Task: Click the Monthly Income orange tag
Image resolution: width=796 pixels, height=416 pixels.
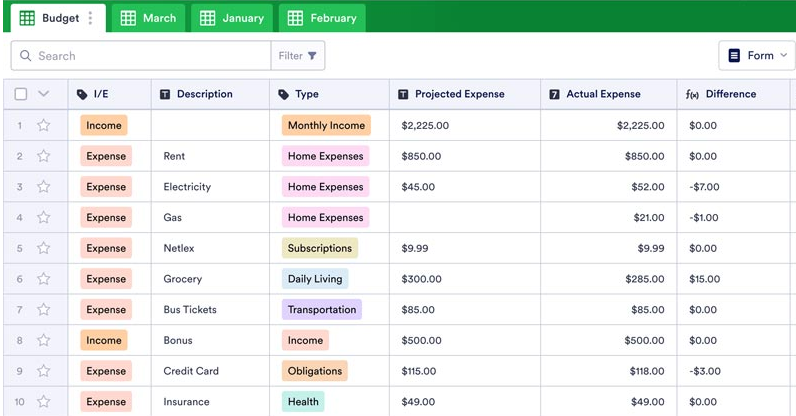Action: click(326, 126)
